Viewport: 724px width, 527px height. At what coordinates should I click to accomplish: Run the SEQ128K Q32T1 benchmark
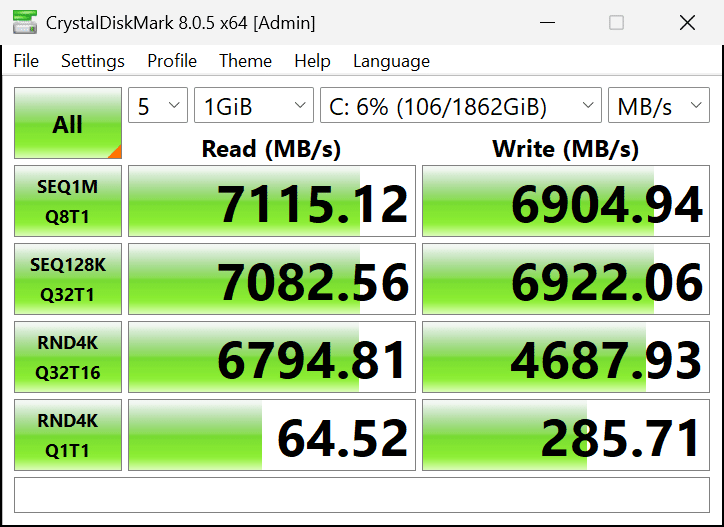(68, 279)
